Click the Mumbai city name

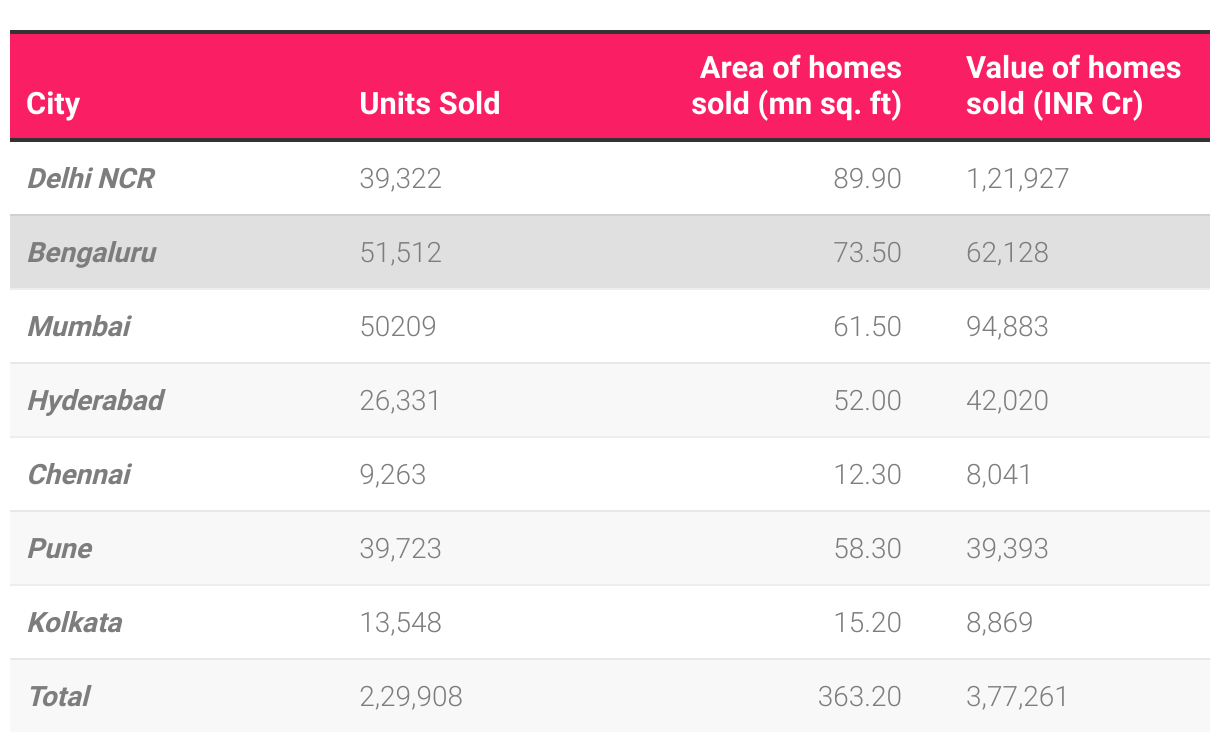coord(79,326)
